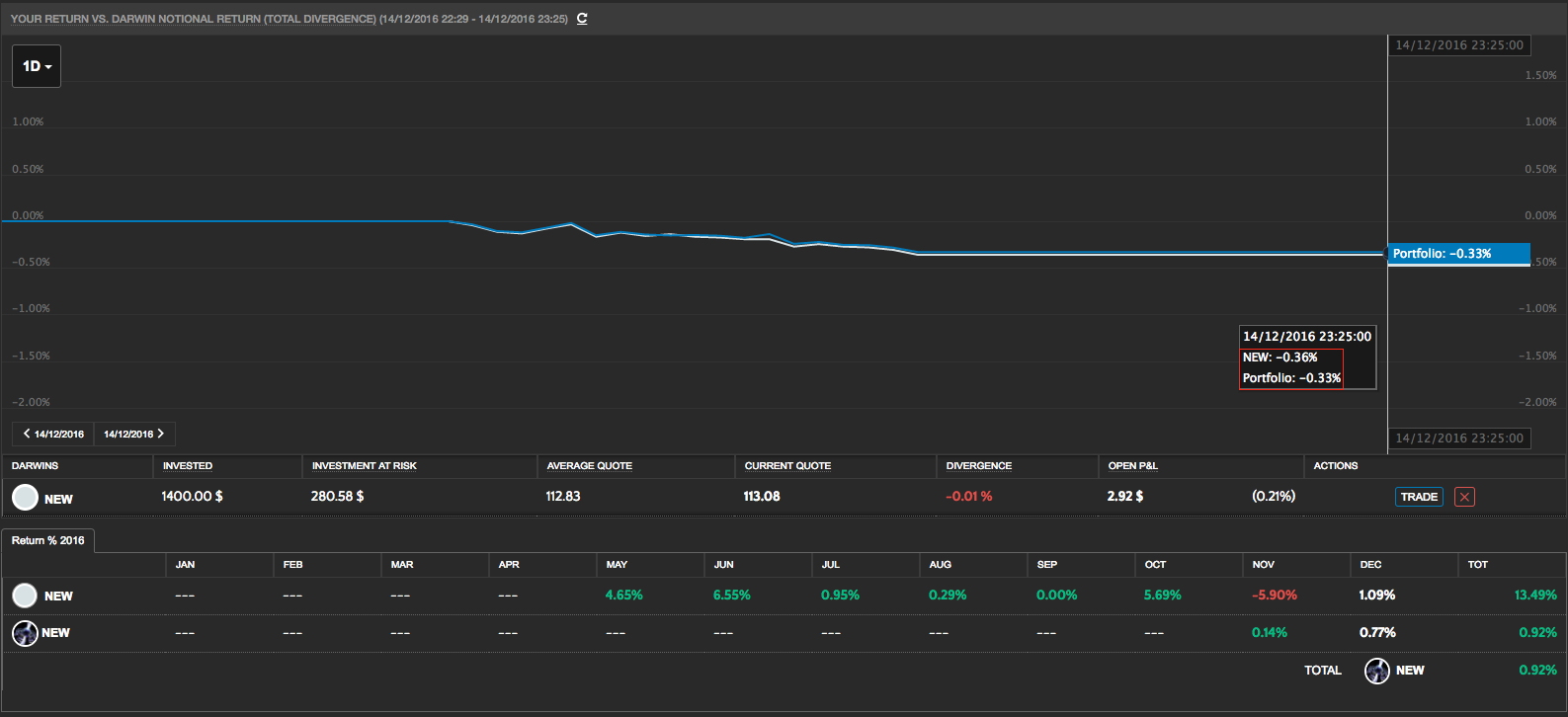Image resolution: width=1568 pixels, height=717 pixels.
Task: Click the INVESTMENT AT RISK column header
Action: (364, 465)
